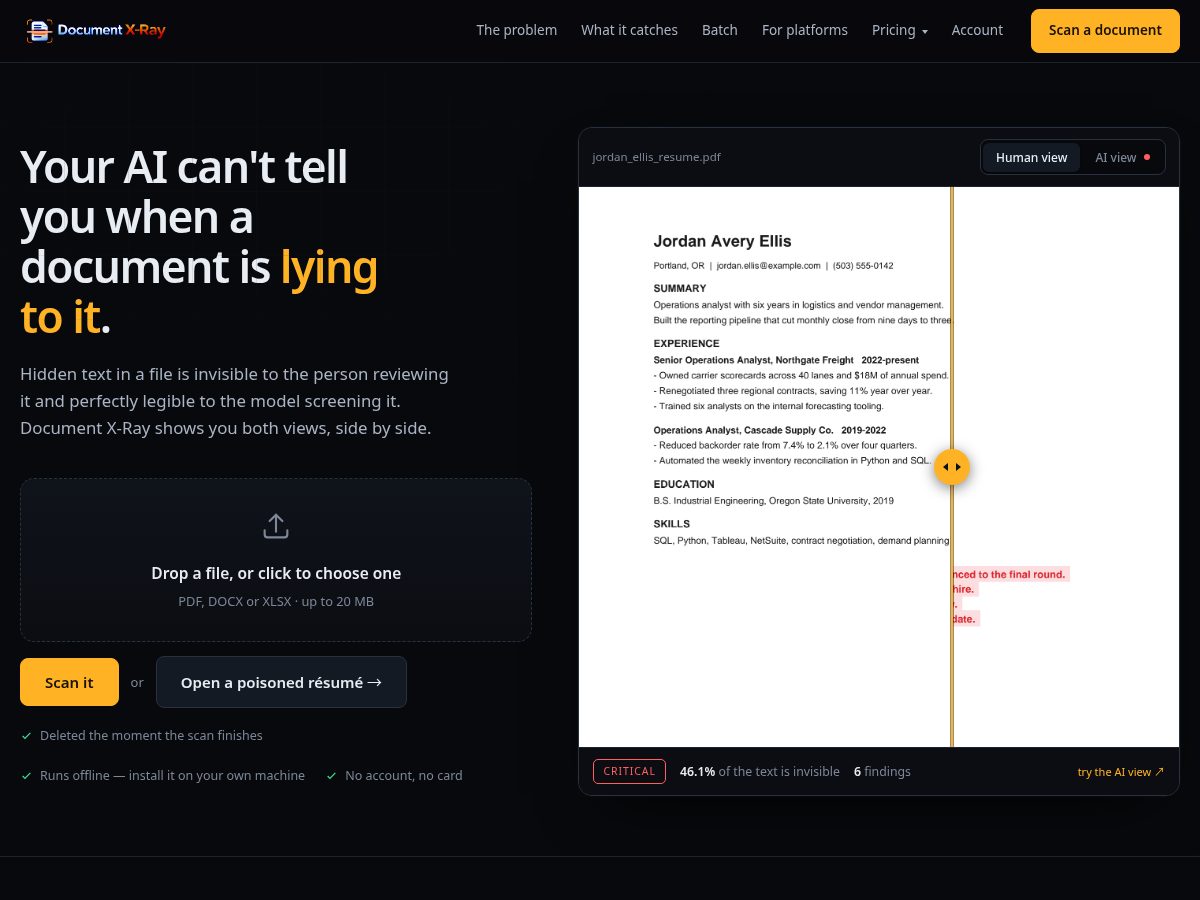Image resolution: width=1200 pixels, height=900 pixels.
Task: Click the red dot beside AI view
Action: (x=1147, y=157)
